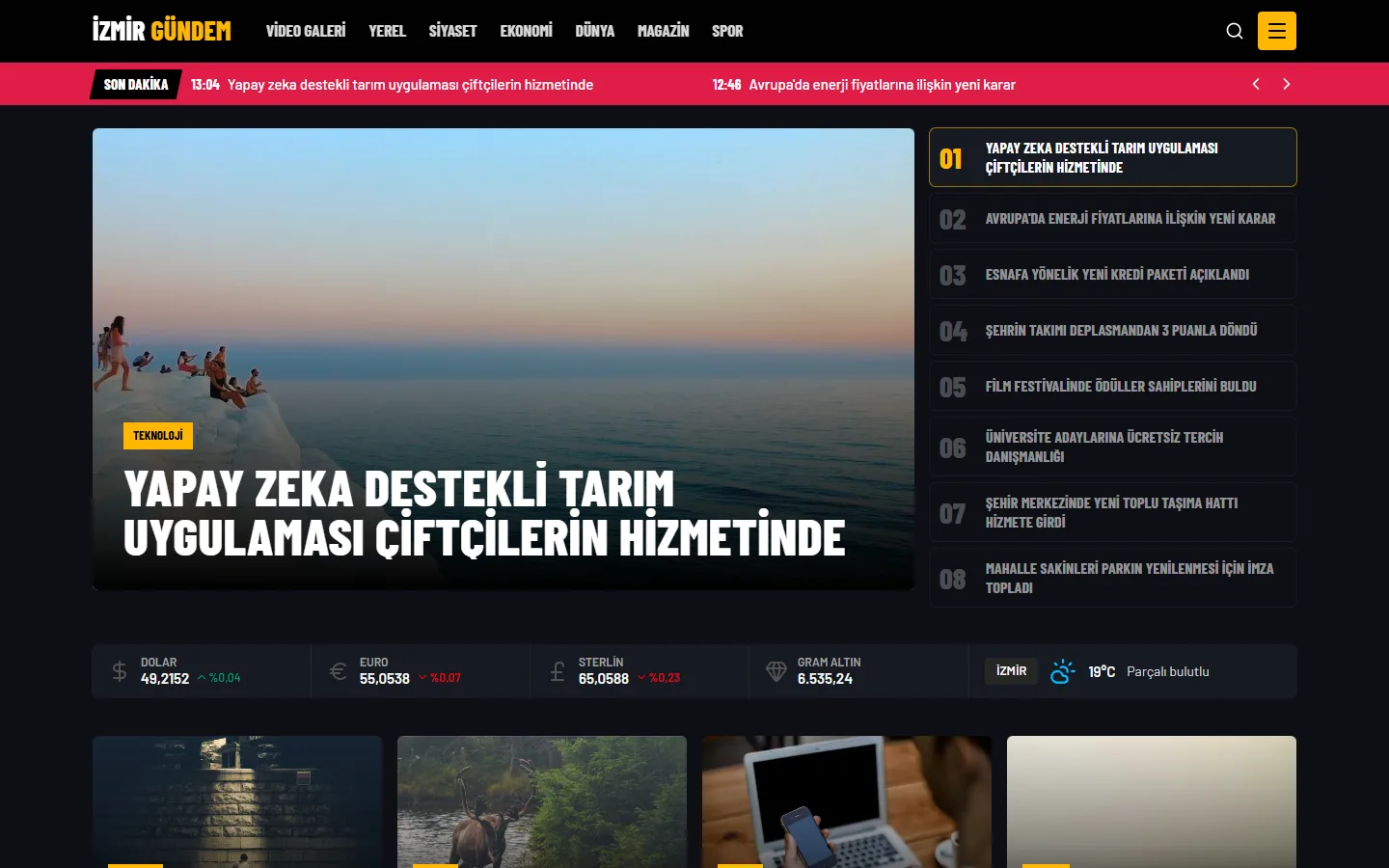Click the 19°C temperature reading
Viewport: 1389px width, 868px height.
[x=1102, y=671]
